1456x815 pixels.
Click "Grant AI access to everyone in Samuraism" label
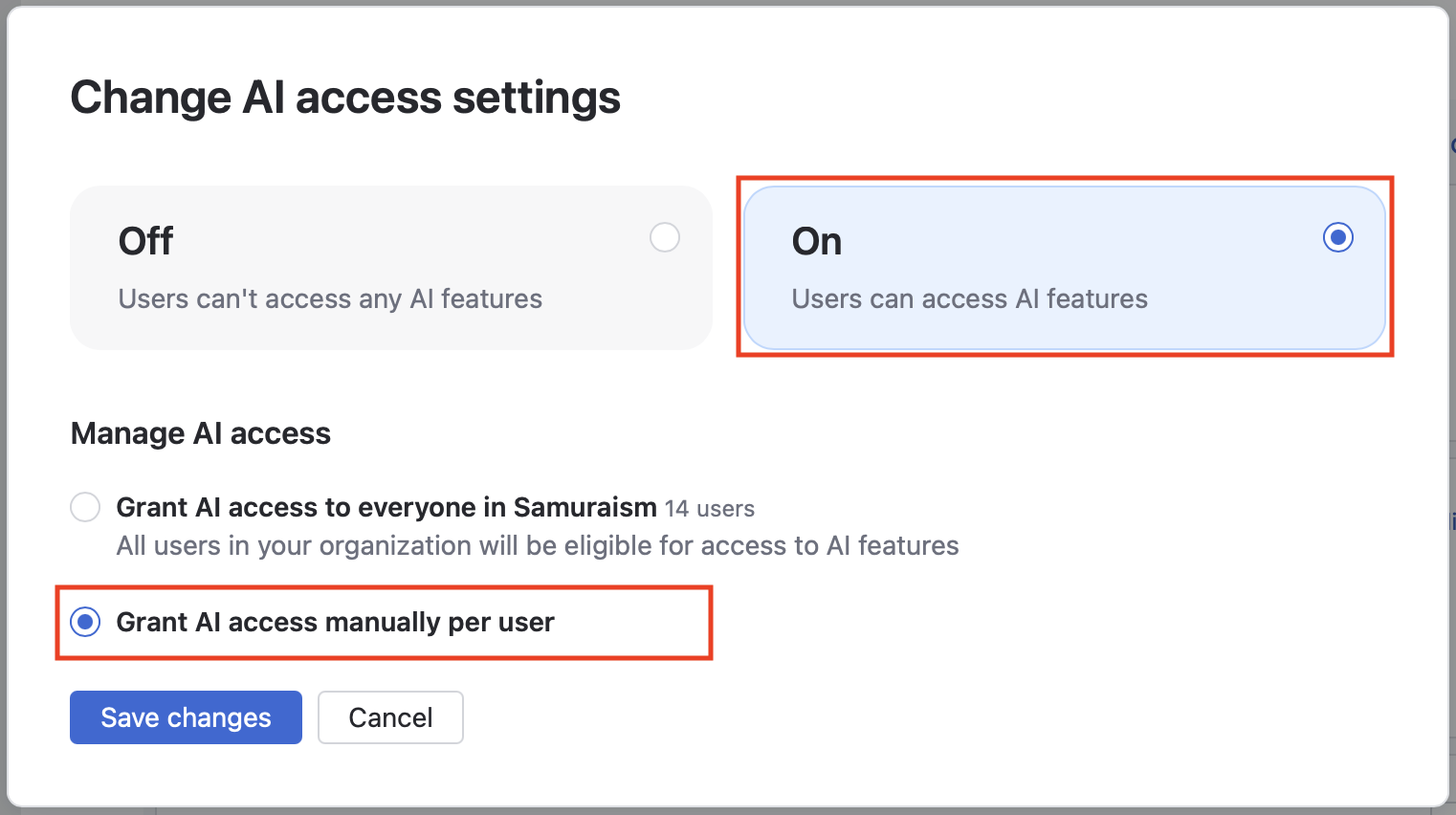click(x=386, y=507)
